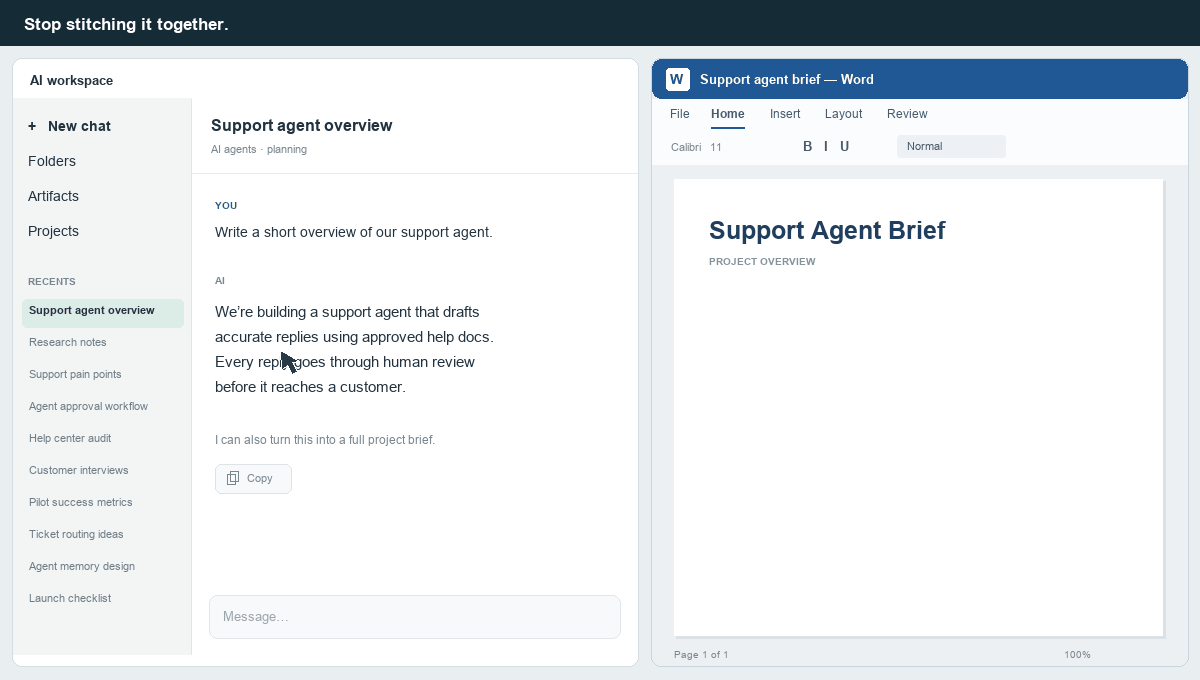Toggle Underline formatting in Word

[844, 146]
